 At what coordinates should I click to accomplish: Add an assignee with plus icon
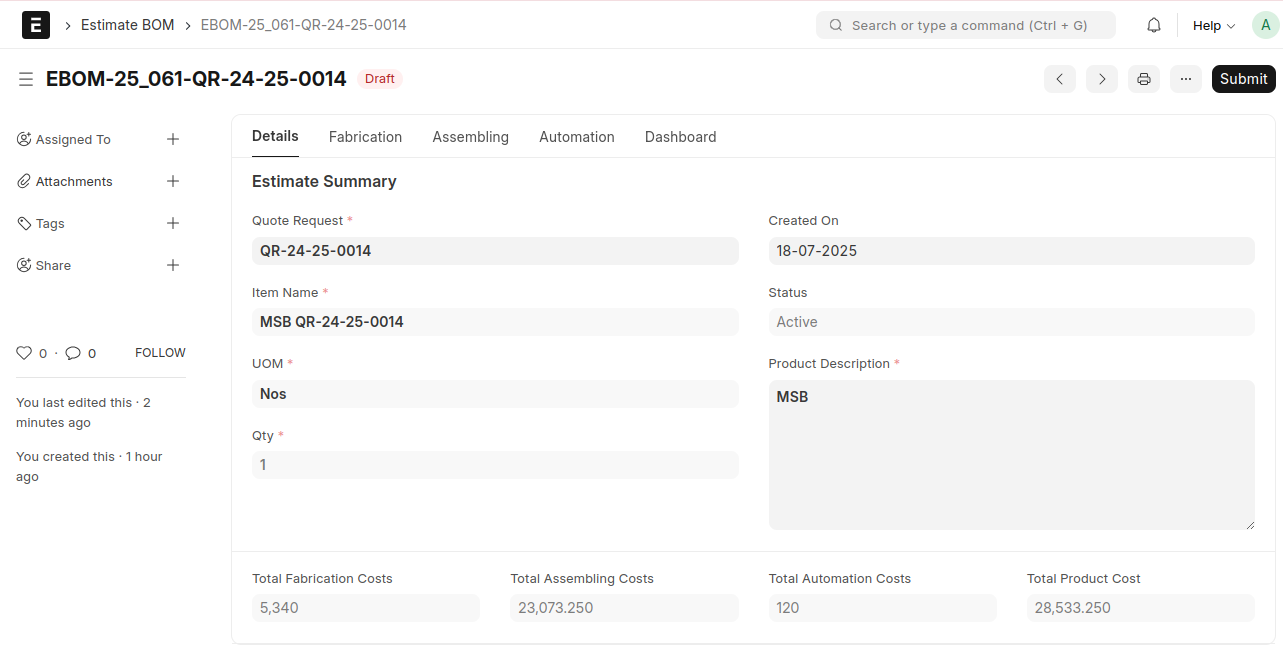click(x=173, y=140)
